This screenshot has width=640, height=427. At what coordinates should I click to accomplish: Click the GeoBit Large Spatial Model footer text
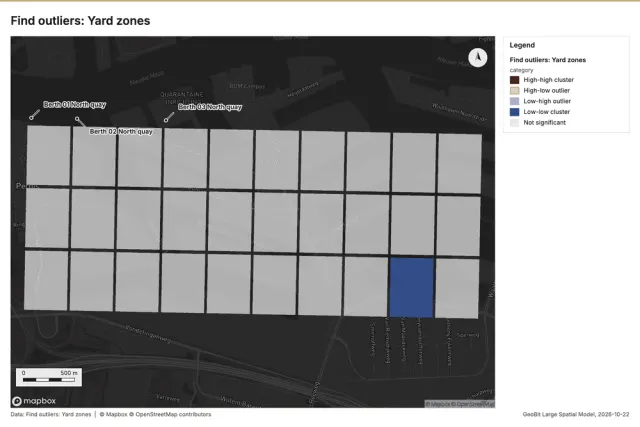[x=576, y=414]
